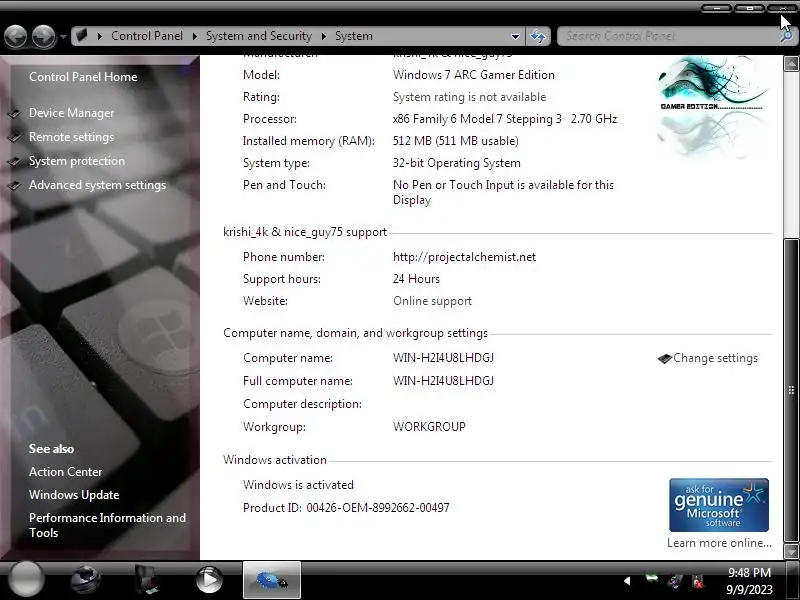Expand the arrow before Control Panel
Image resolution: width=800 pixels, height=600 pixels.
click(x=99, y=36)
